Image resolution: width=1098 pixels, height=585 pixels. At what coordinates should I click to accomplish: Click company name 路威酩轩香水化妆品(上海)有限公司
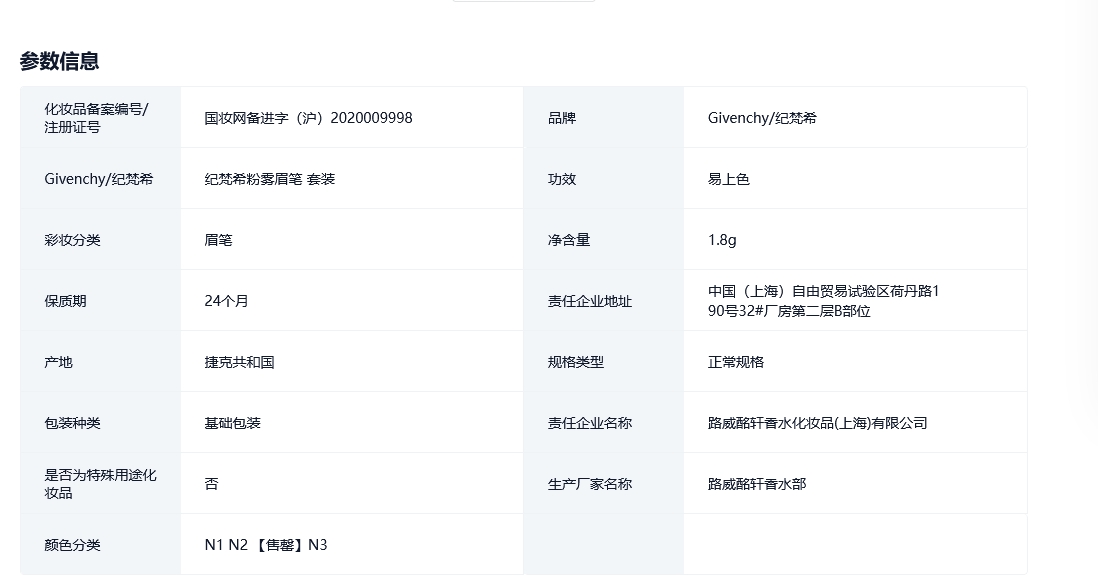click(817, 423)
